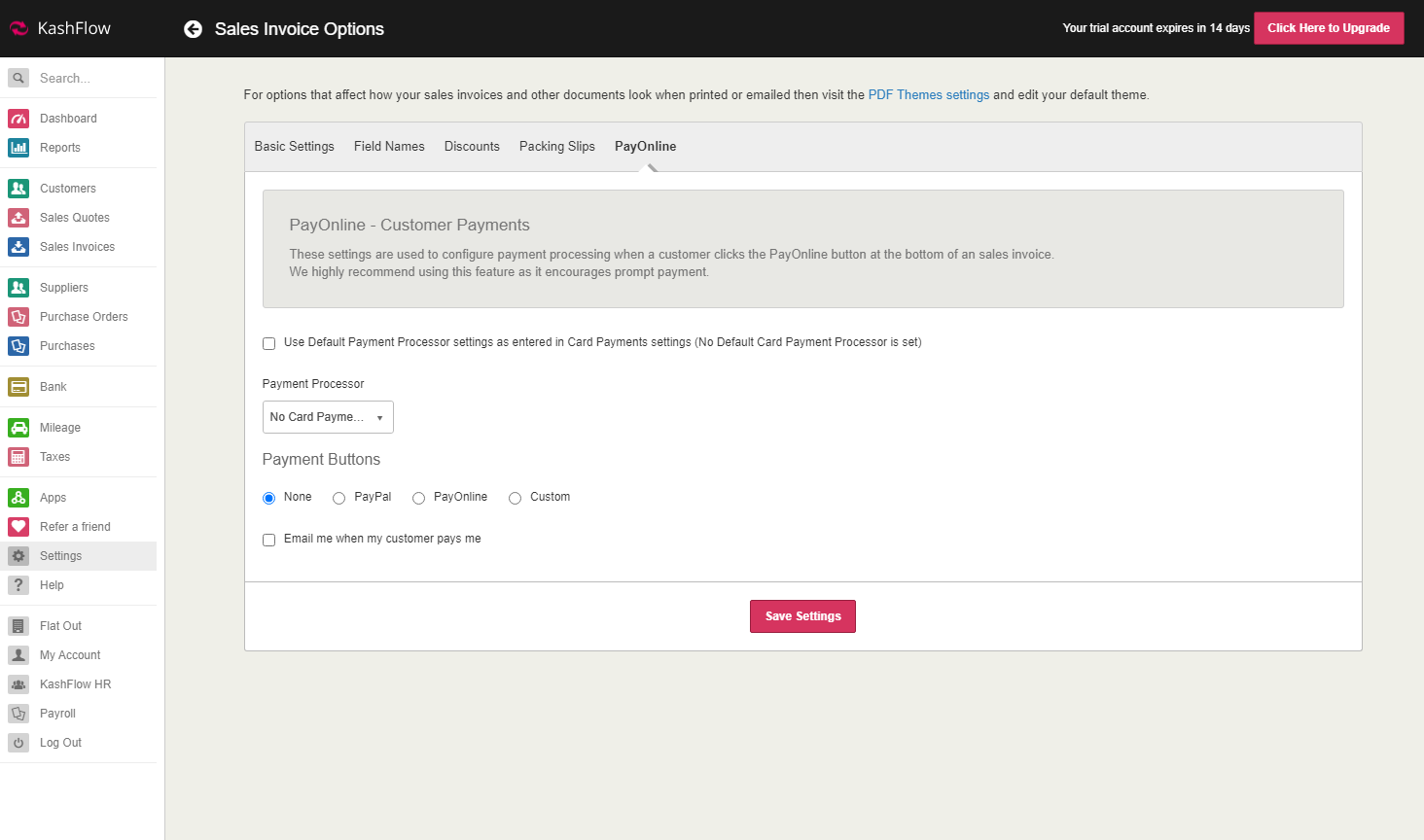Select the PayPal payment button option
Screen dimensions: 1424x840
[339, 498]
